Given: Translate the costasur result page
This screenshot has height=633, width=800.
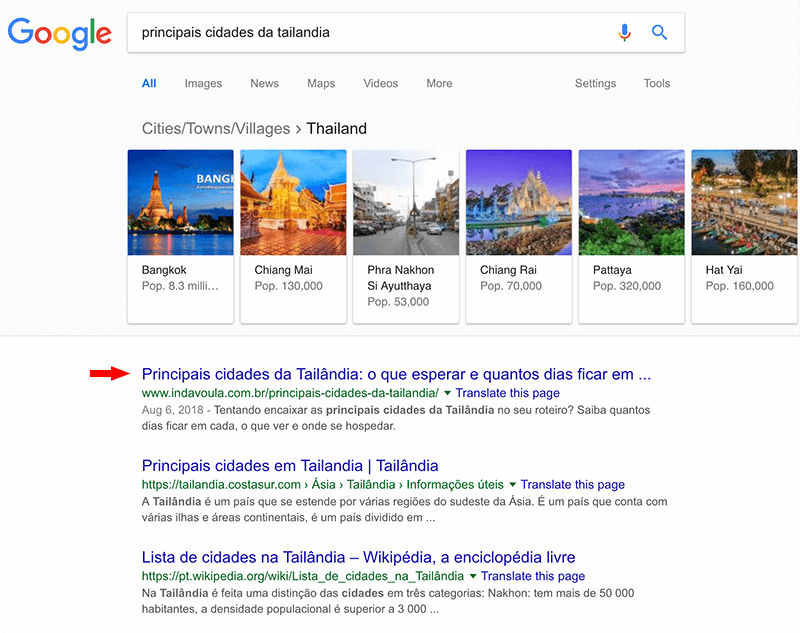Looking at the screenshot, I should coord(572,485).
